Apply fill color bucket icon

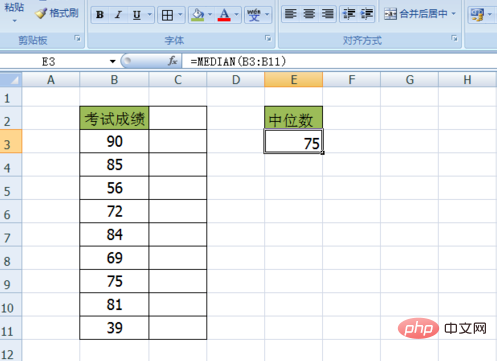(198, 15)
